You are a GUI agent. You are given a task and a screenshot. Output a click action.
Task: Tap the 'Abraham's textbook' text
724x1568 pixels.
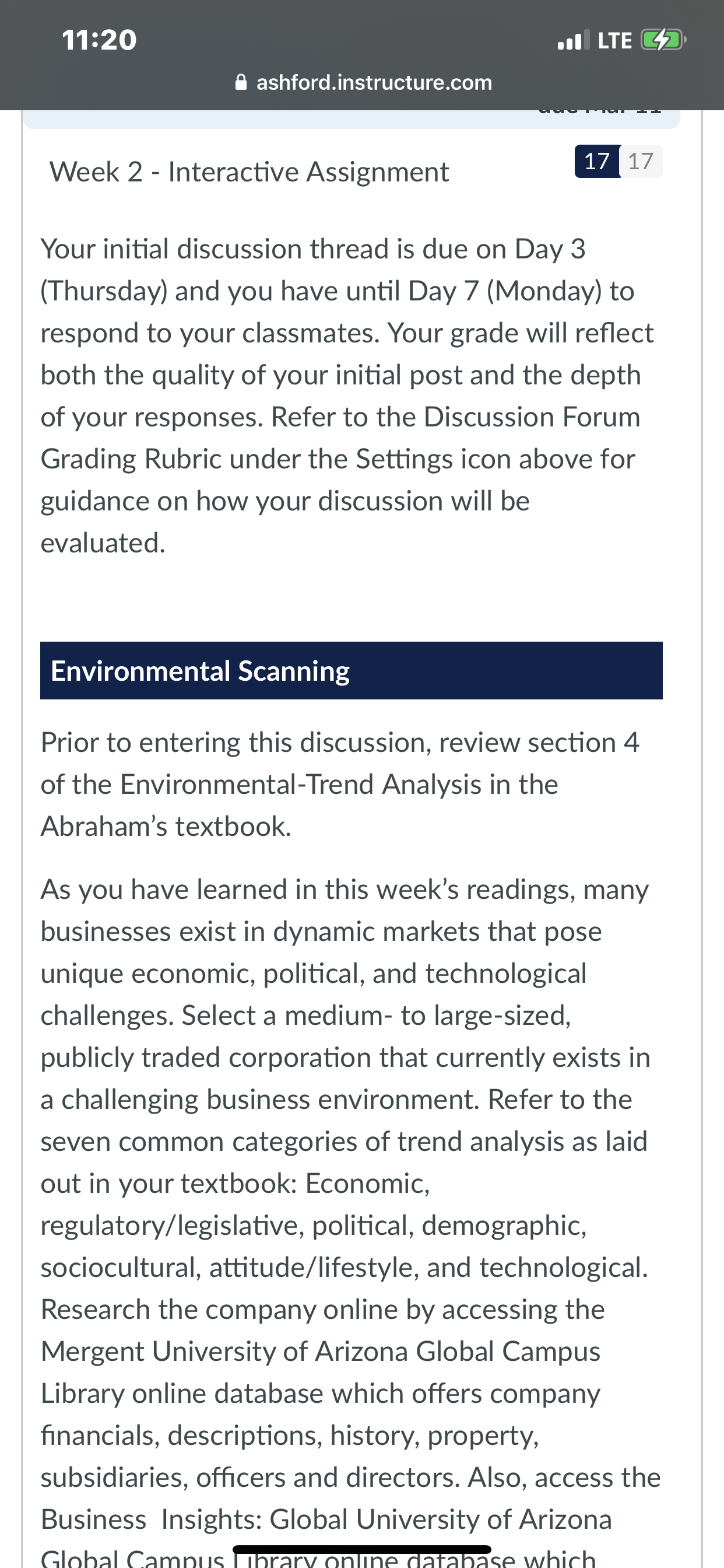(166, 827)
